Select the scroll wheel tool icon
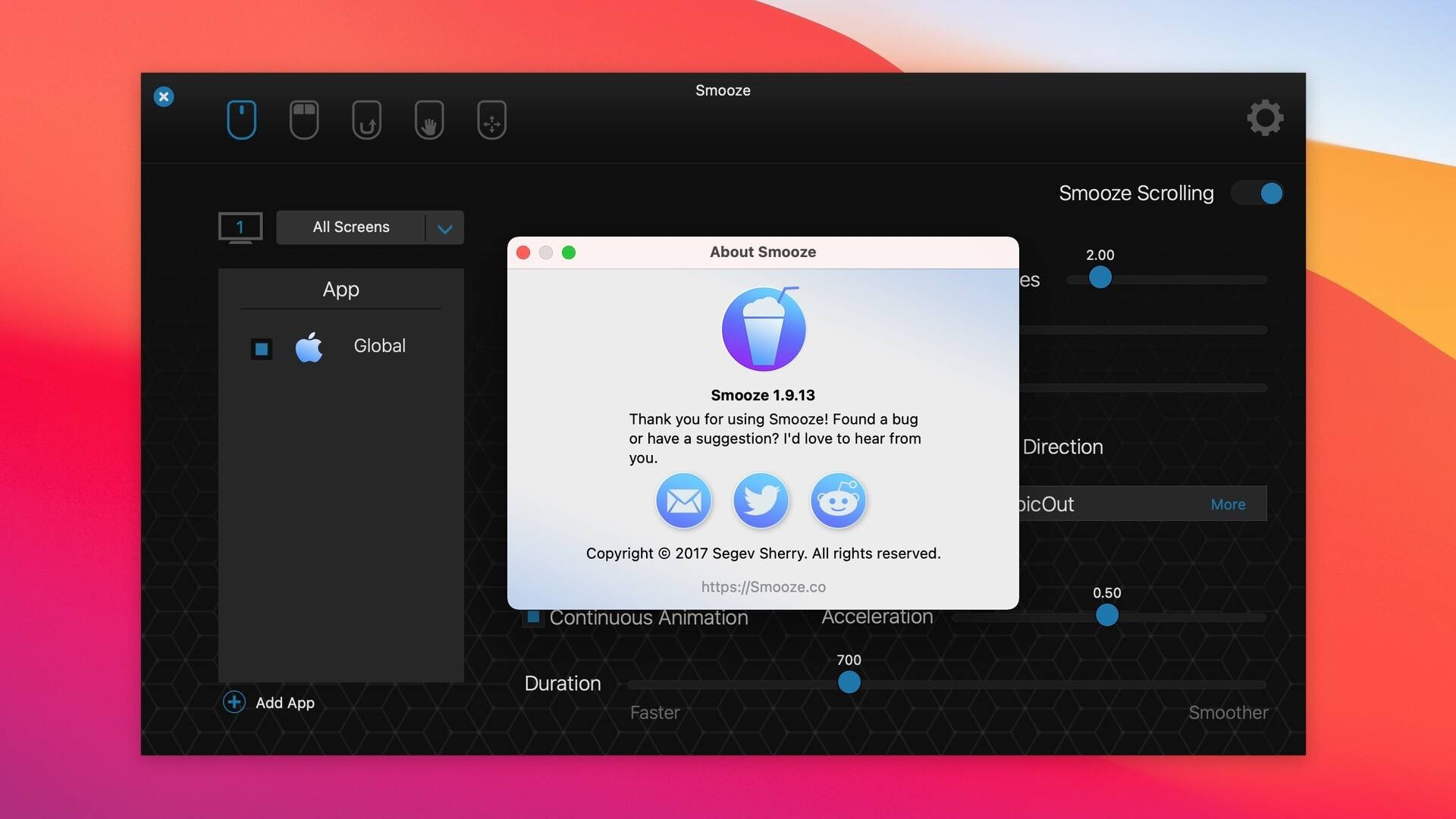The image size is (1456, 819). click(x=241, y=119)
